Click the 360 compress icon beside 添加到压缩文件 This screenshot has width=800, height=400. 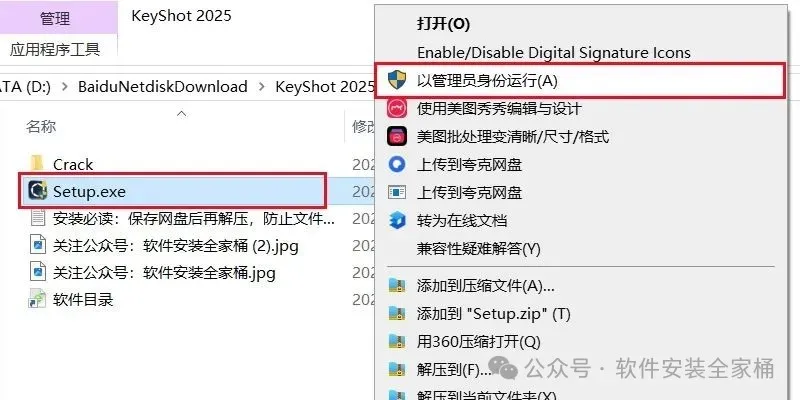(x=397, y=286)
